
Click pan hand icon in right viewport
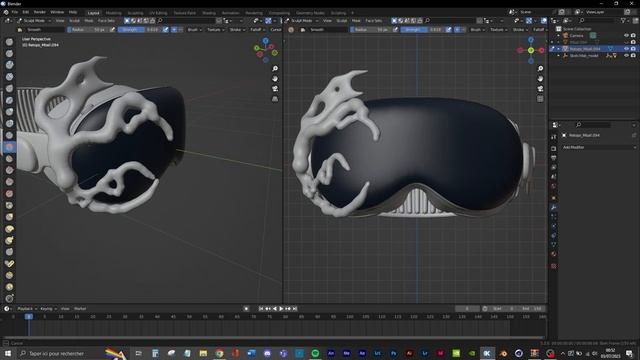tap(540, 78)
